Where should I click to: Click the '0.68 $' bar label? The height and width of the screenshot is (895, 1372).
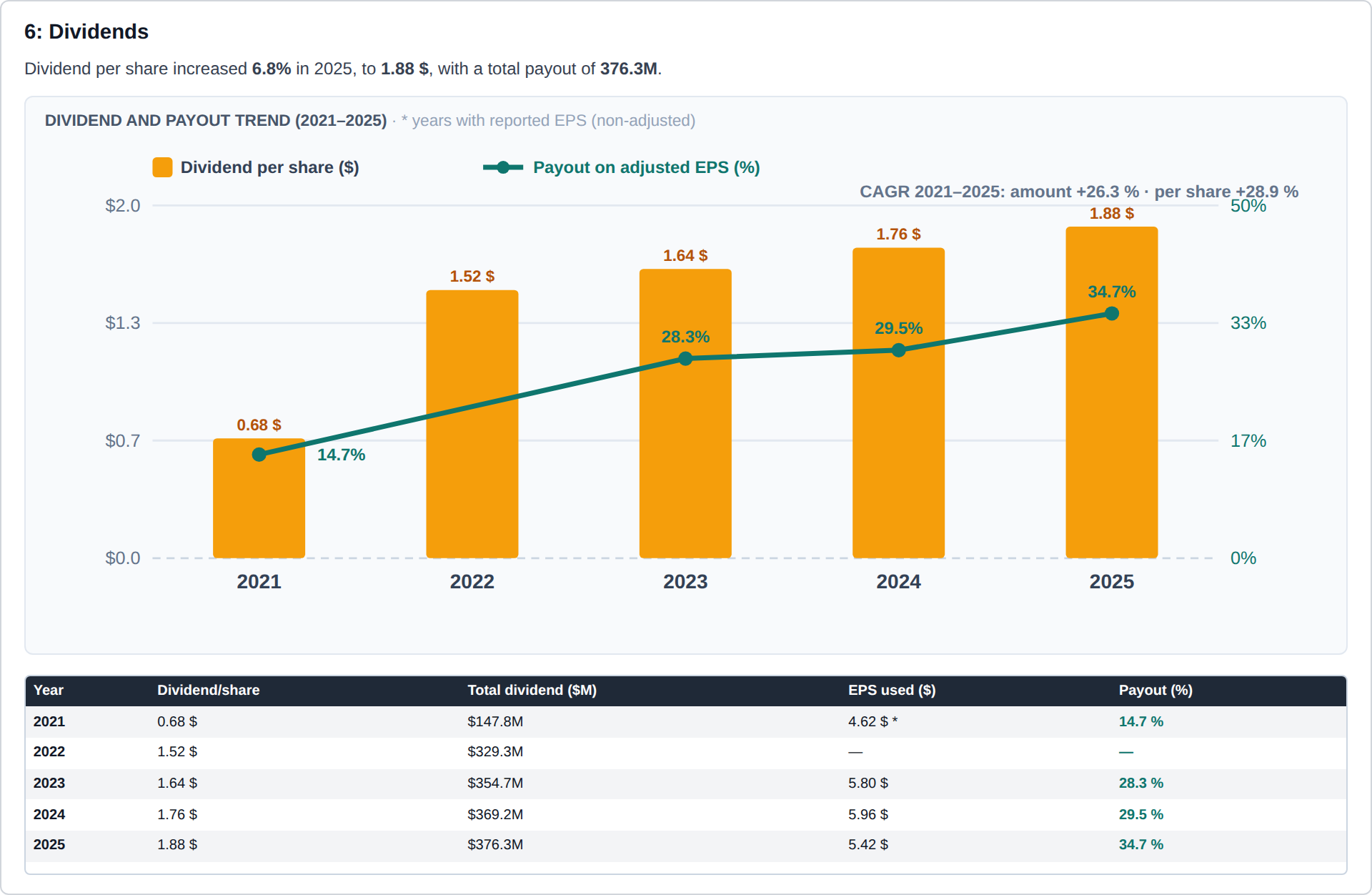(259, 425)
